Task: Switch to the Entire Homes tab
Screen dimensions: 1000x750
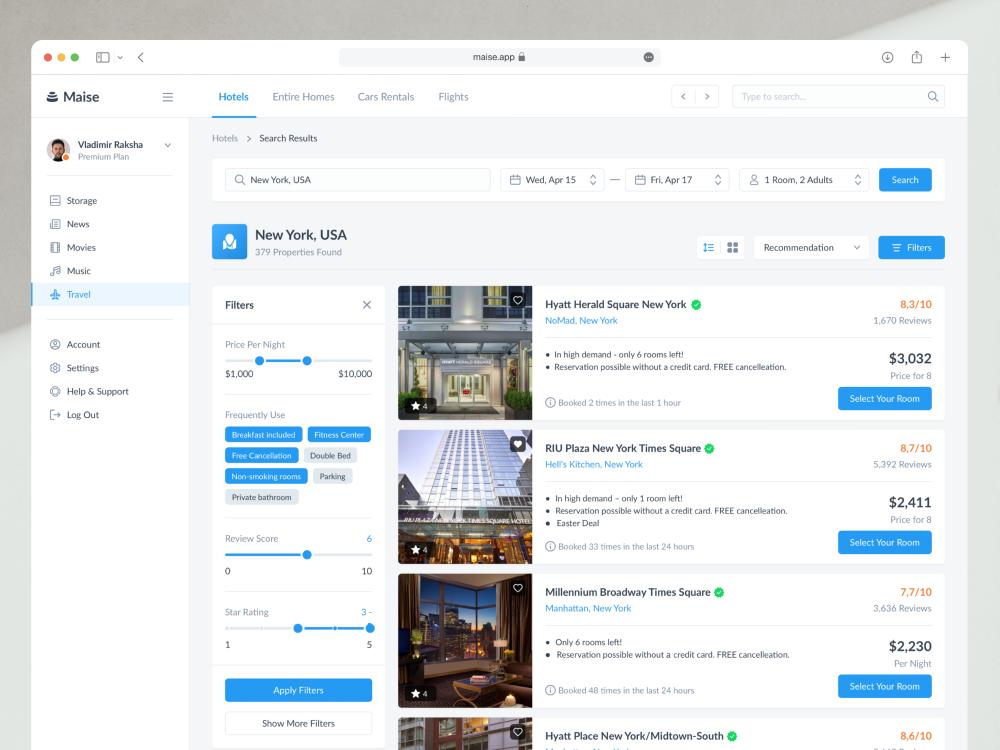Action: pyautogui.click(x=303, y=97)
